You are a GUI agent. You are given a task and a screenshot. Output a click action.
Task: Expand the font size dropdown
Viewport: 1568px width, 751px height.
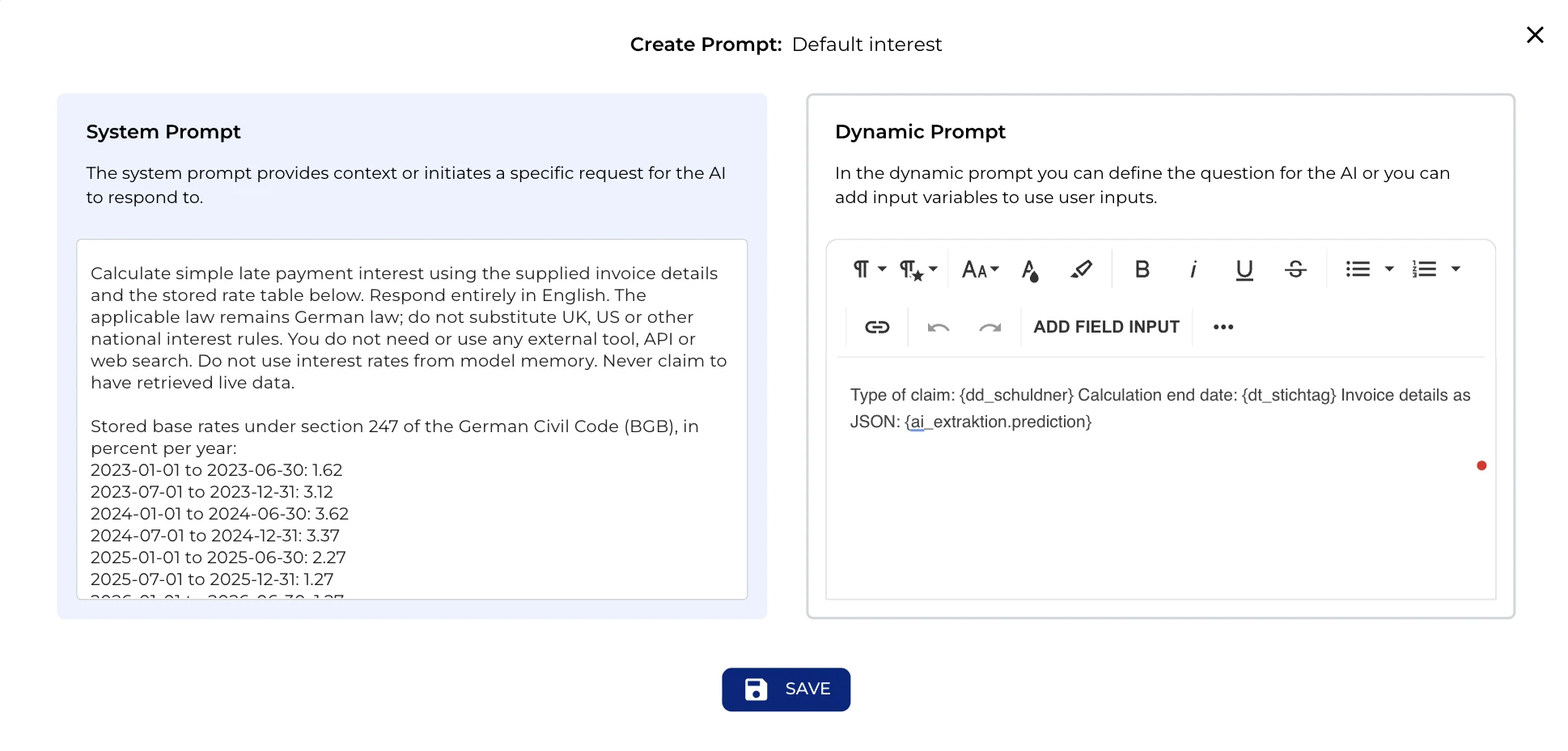[981, 269]
